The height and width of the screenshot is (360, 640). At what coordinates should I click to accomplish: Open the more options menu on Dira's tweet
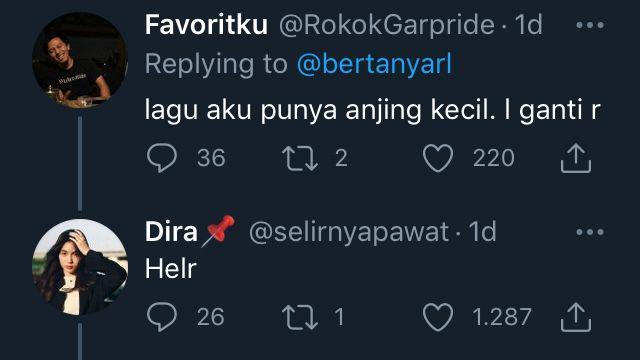pyautogui.click(x=590, y=232)
